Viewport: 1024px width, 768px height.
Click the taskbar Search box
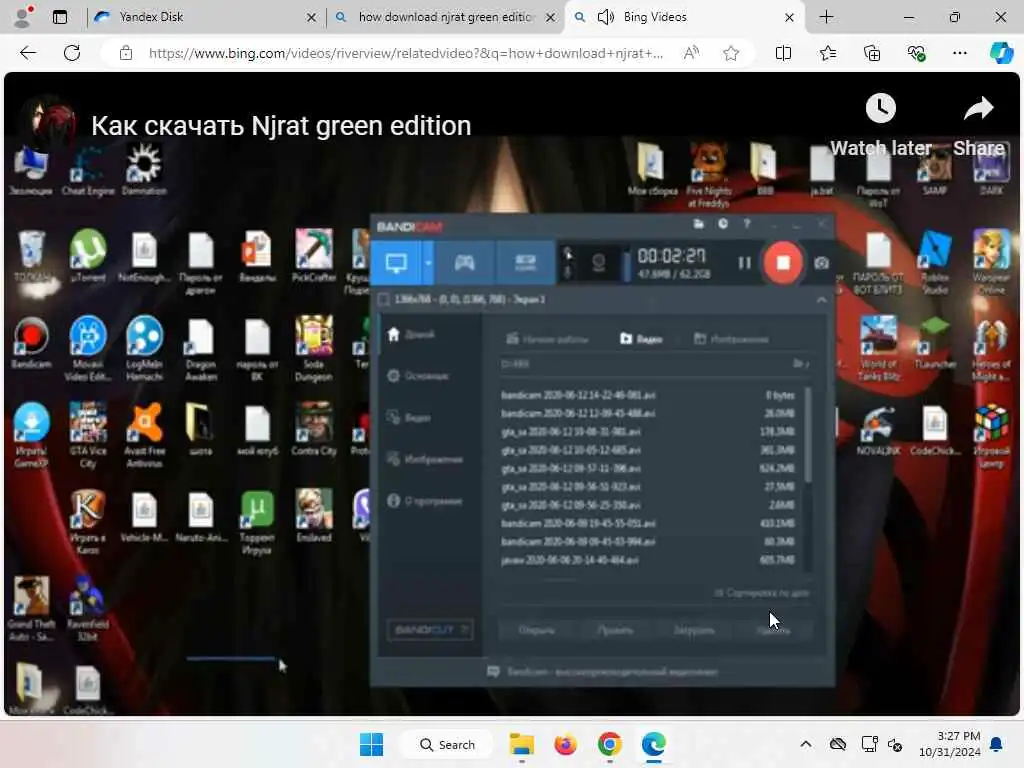(447, 744)
